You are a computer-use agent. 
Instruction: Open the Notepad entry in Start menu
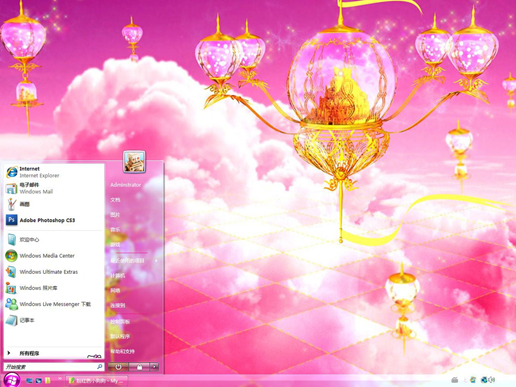click(53, 320)
